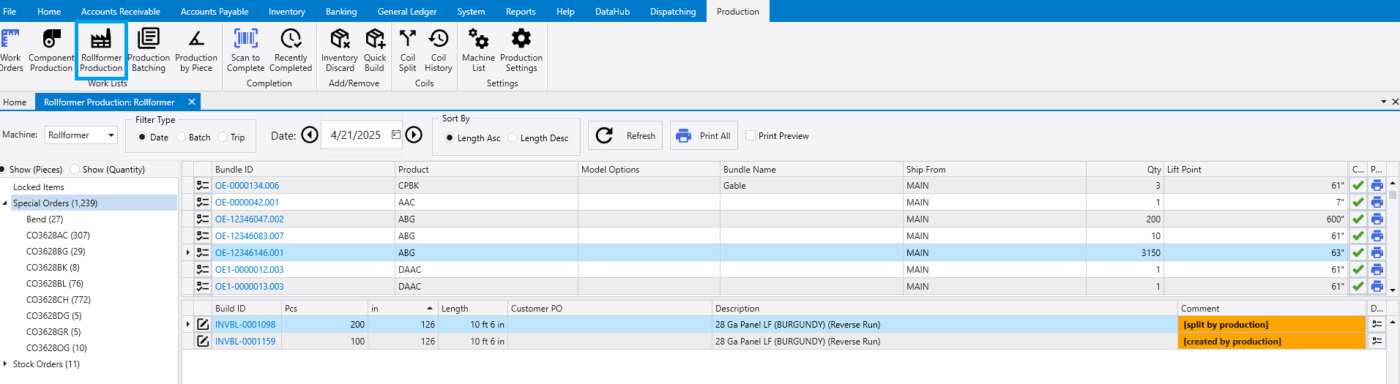Open Inventory Discard
1400x384 pixels.
(x=339, y=49)
